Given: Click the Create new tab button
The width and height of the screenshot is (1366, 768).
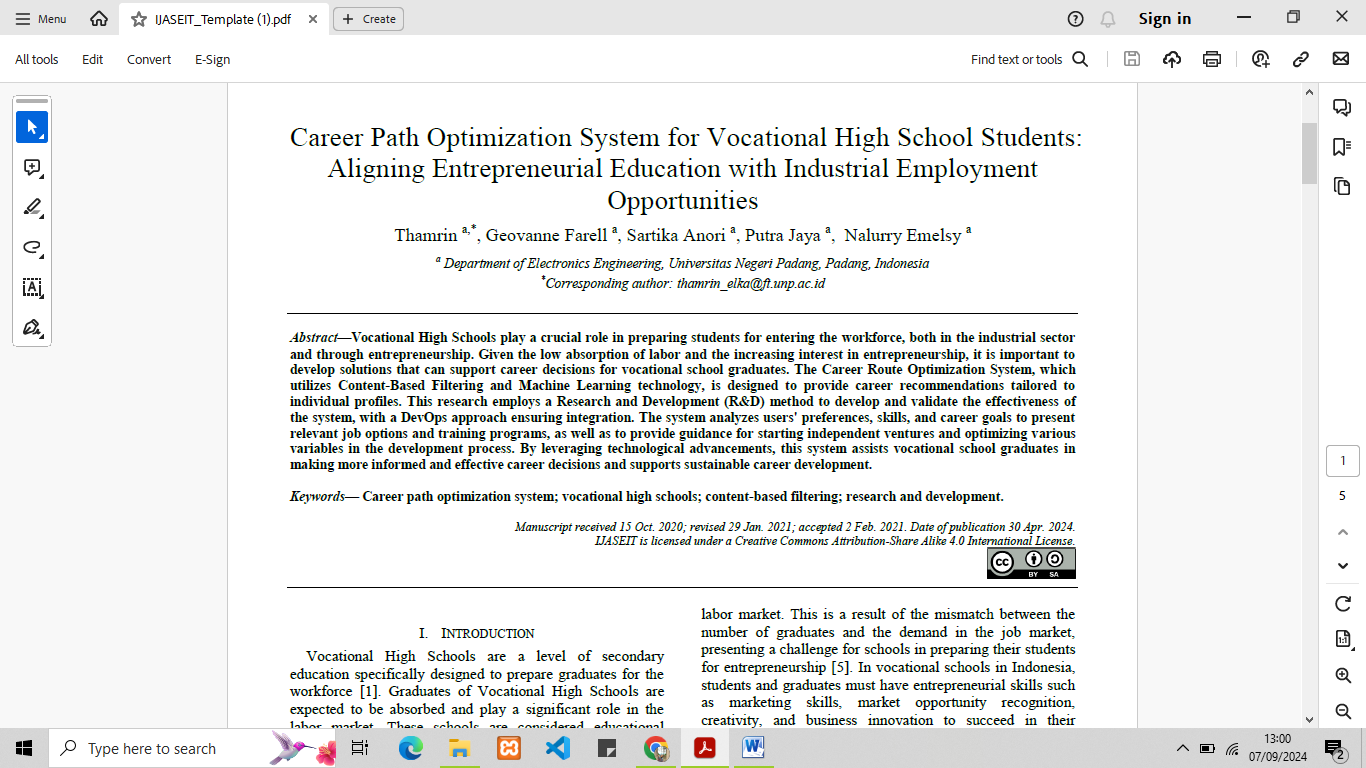Looking at the screenshot, I should [368, 19].
